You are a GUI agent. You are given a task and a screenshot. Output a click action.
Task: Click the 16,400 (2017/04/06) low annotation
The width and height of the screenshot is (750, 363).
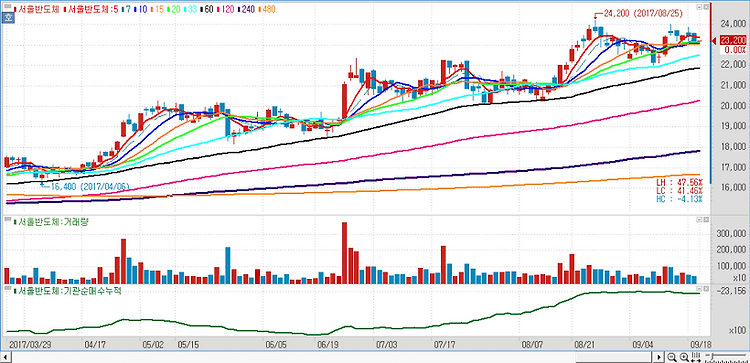pyautogui.click(x=90, y=187)
